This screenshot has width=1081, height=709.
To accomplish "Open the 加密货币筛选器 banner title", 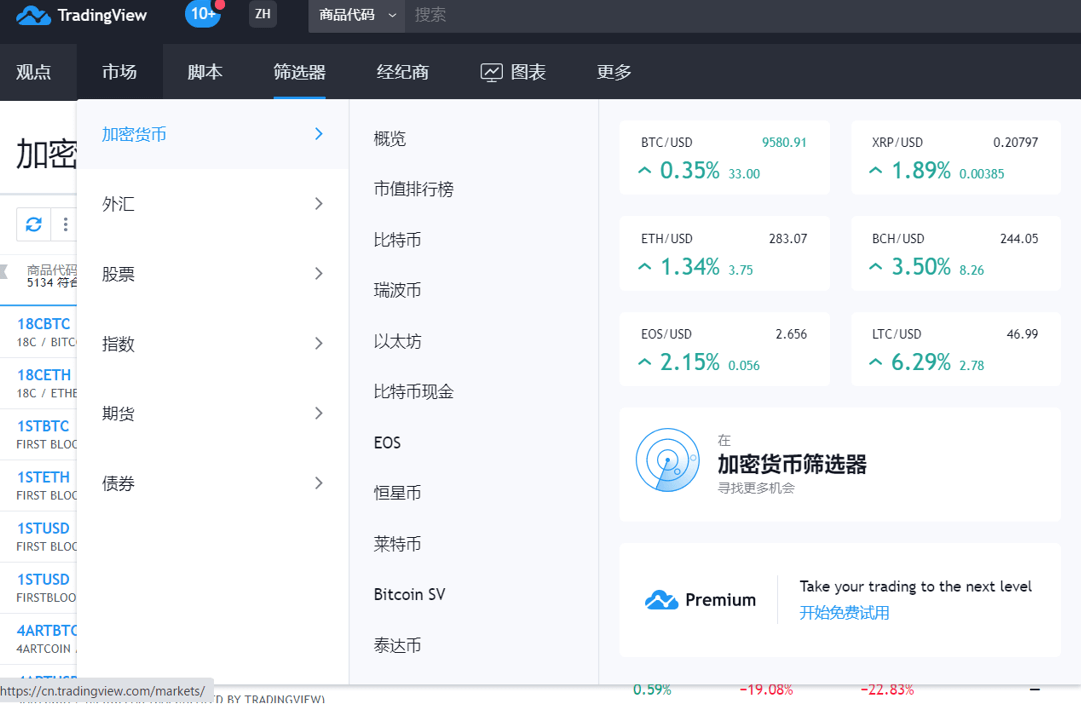I will (791, 465).
